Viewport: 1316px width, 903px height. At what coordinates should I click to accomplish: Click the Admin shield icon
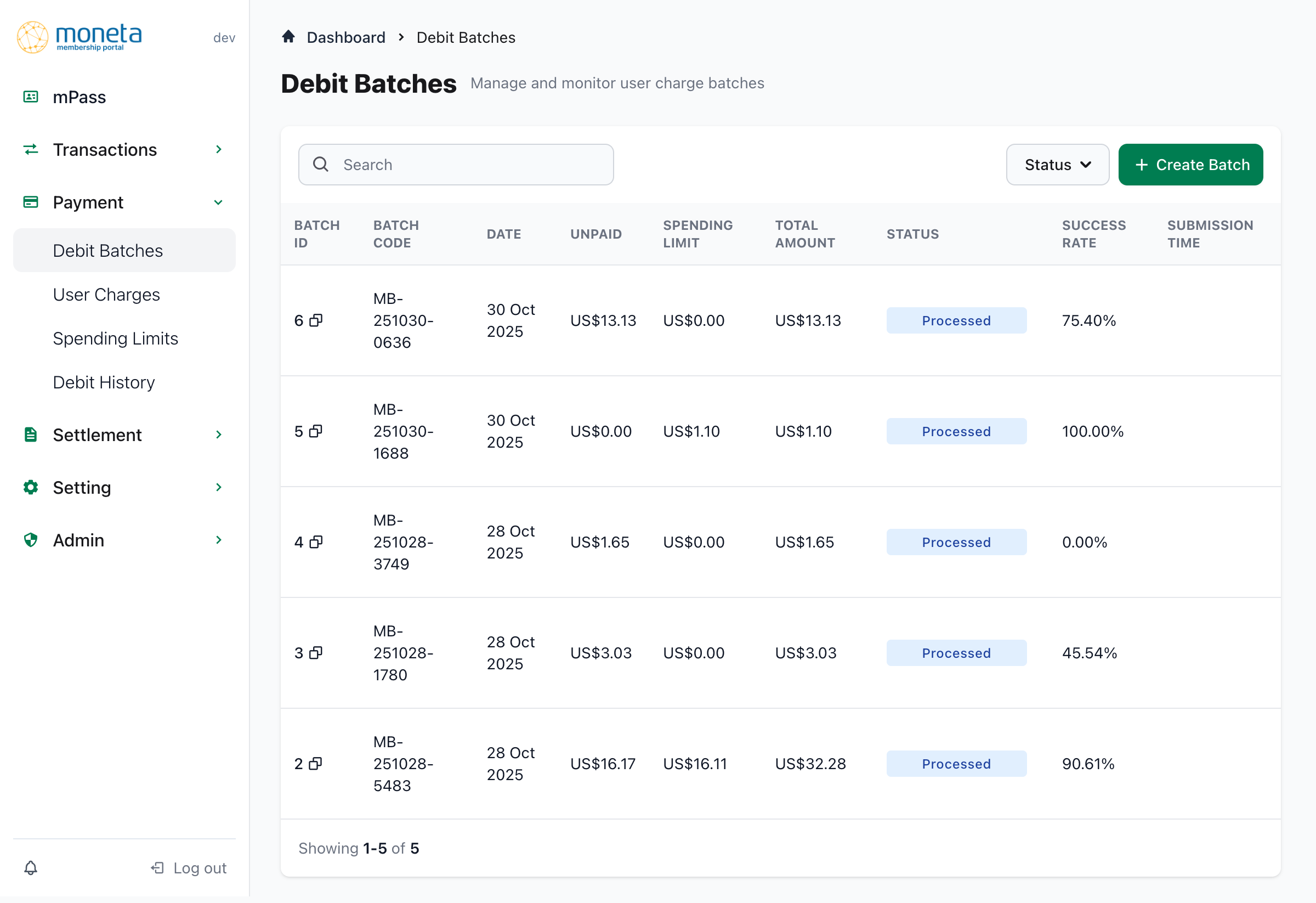click(31, 539)
